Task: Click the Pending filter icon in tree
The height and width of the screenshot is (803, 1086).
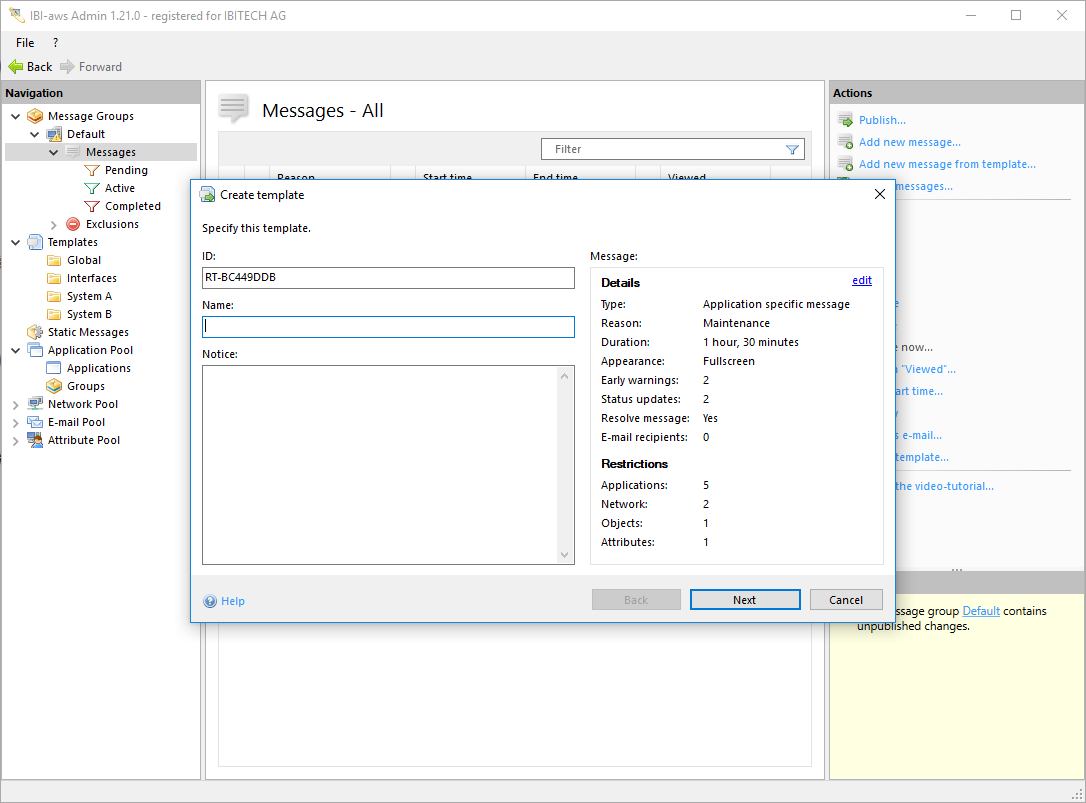Action: point(92,170)
